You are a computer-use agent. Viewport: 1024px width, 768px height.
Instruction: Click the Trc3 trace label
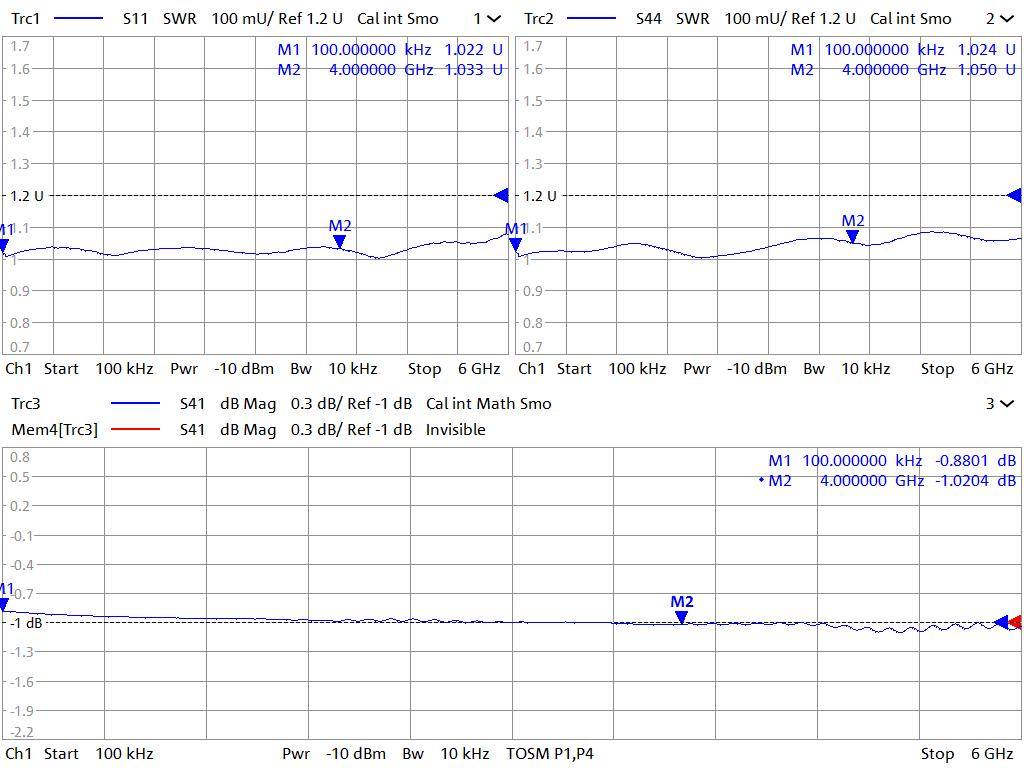click(26, 404)
